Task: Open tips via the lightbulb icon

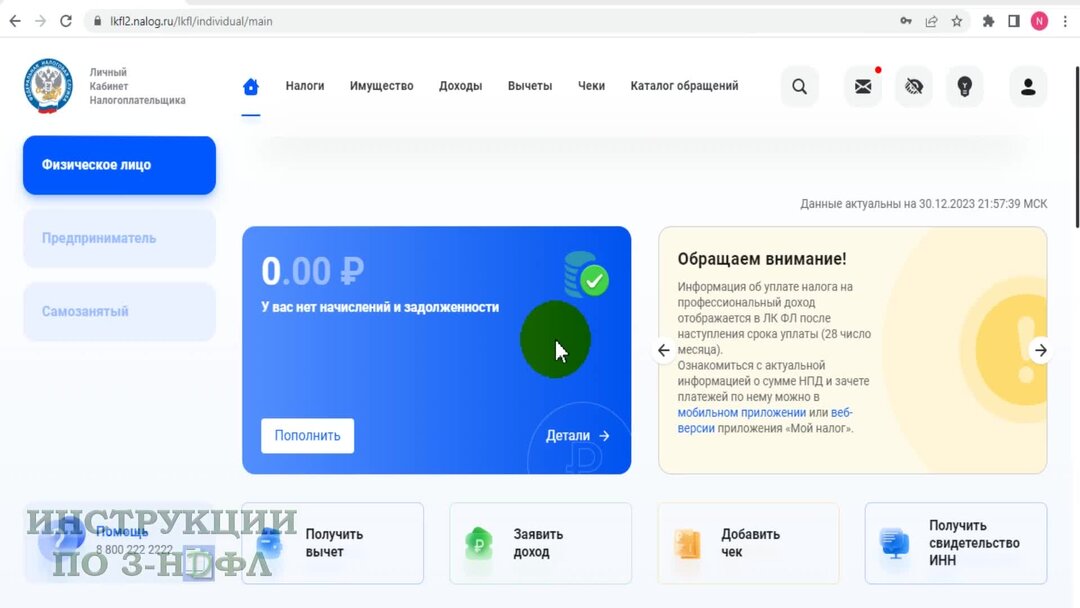Action: coord(964,87)
